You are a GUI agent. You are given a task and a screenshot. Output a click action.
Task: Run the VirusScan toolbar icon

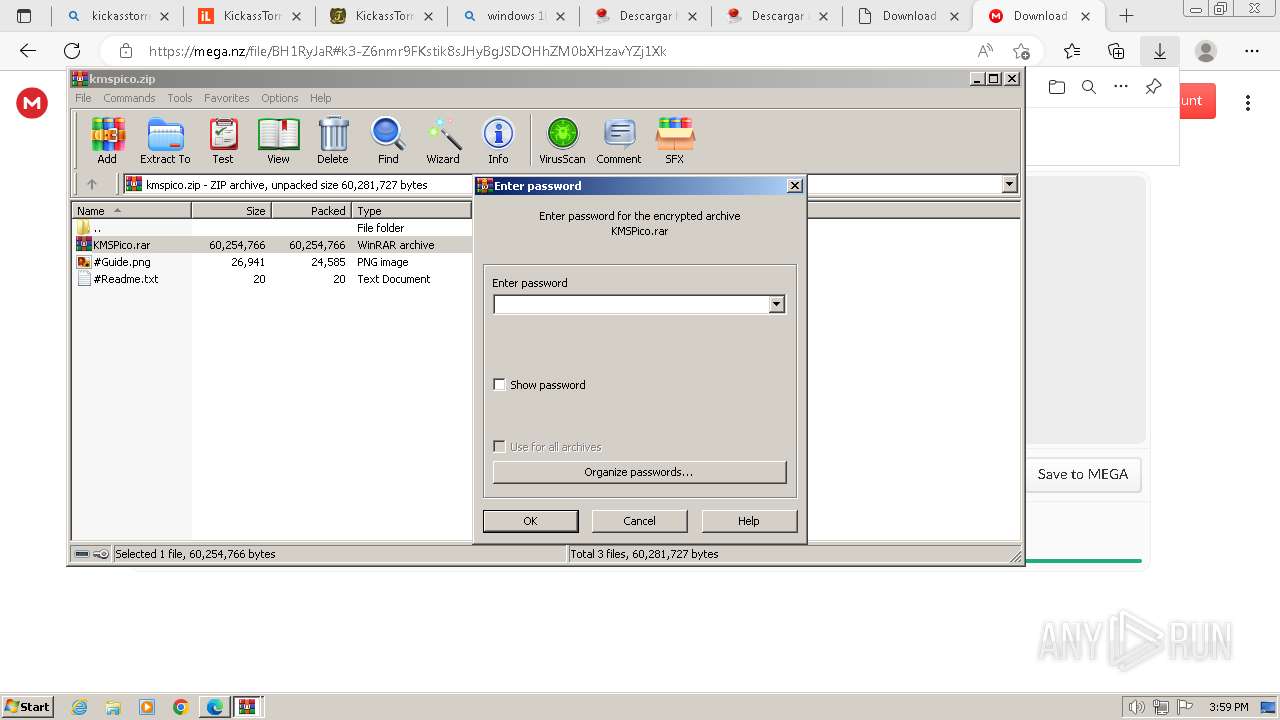pos(562,141)
